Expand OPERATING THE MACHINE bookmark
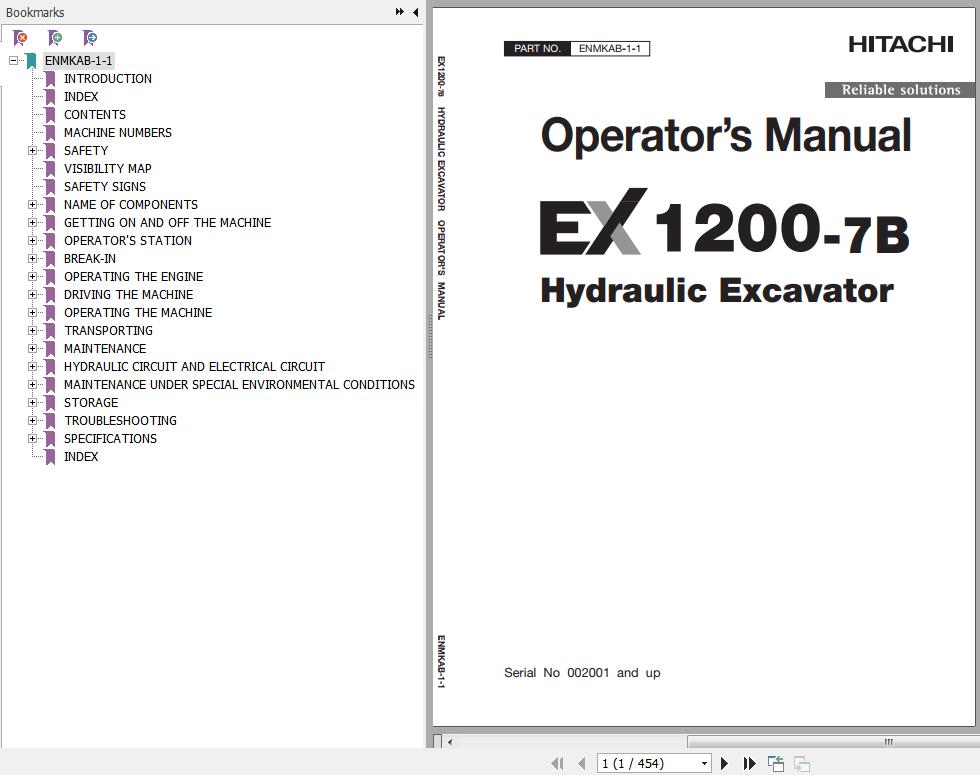 point(32,312)
